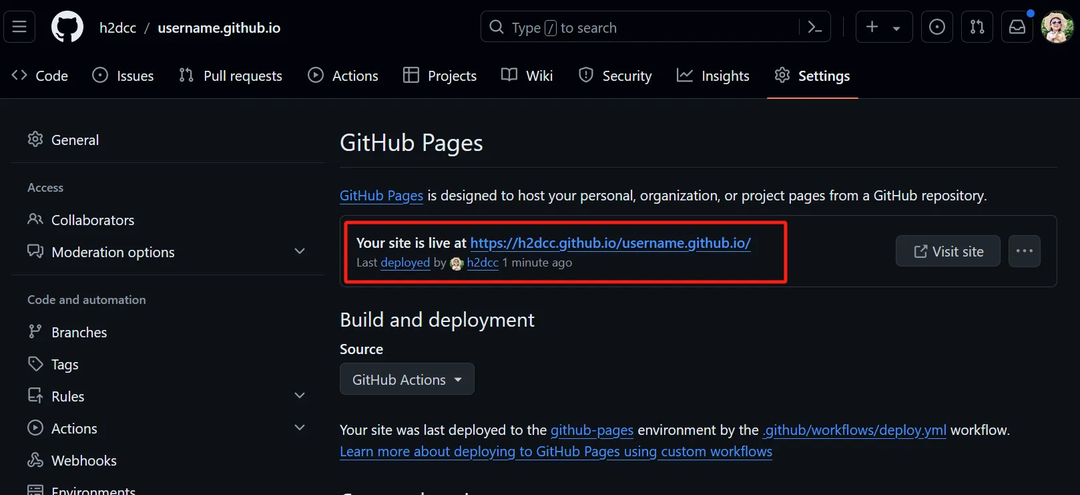Select Branches in the settings sidebar
Image resolution: width=1080 pixels, height=495 pixels.
pyautogui.click(x=79, y=332)
